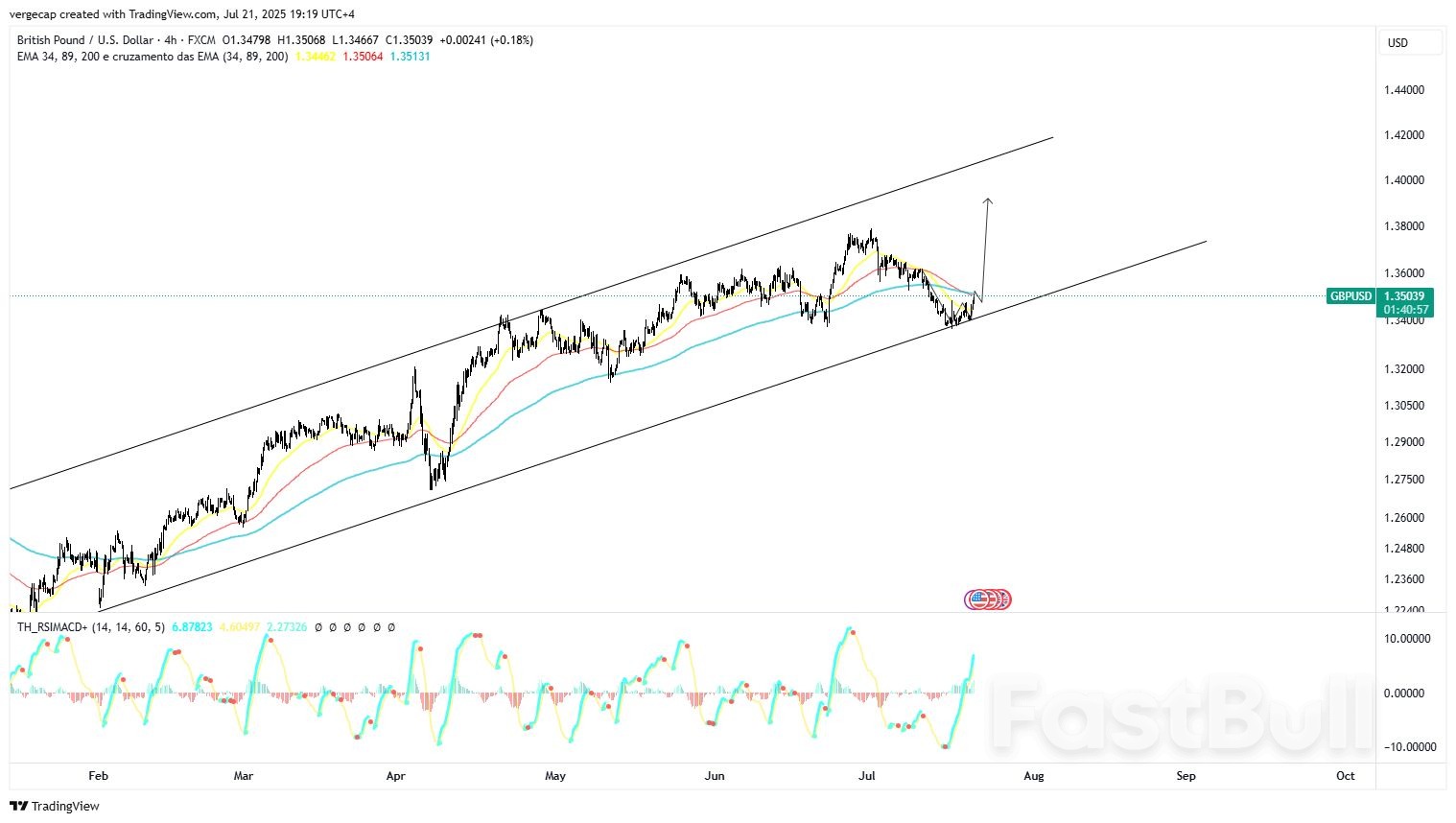1456x823 pixels.
Task: Select the flags emoji marker on the chart
Action: (988, 599)
